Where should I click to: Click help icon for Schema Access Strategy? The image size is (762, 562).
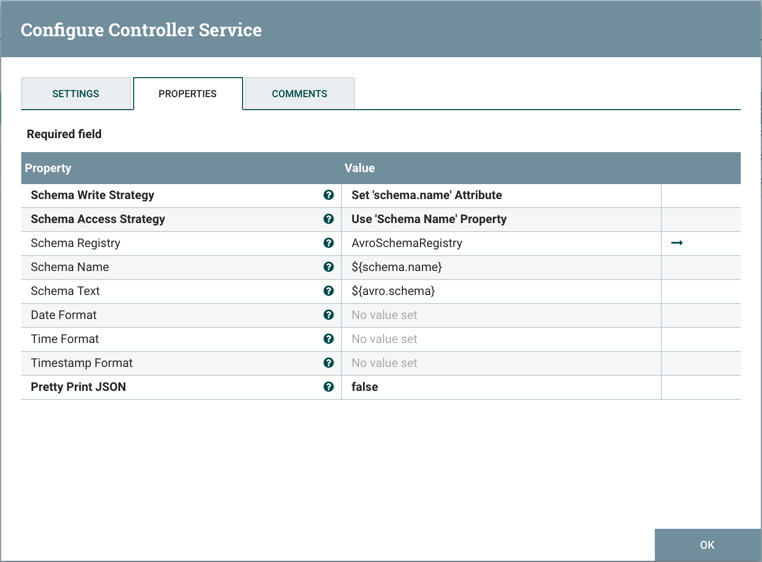pyautogui.click(x=328, y=219)
